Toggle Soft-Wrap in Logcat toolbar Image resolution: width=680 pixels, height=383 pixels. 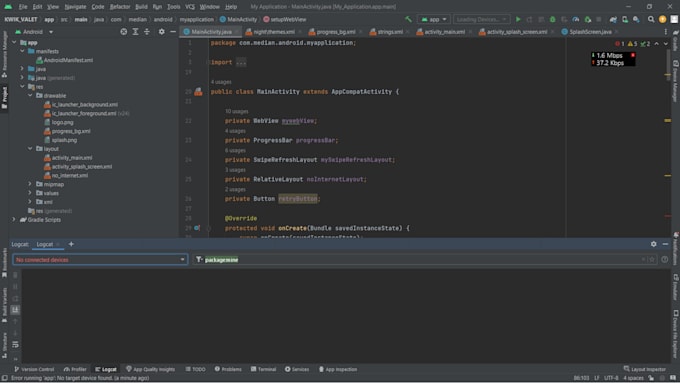coord(15,344)
